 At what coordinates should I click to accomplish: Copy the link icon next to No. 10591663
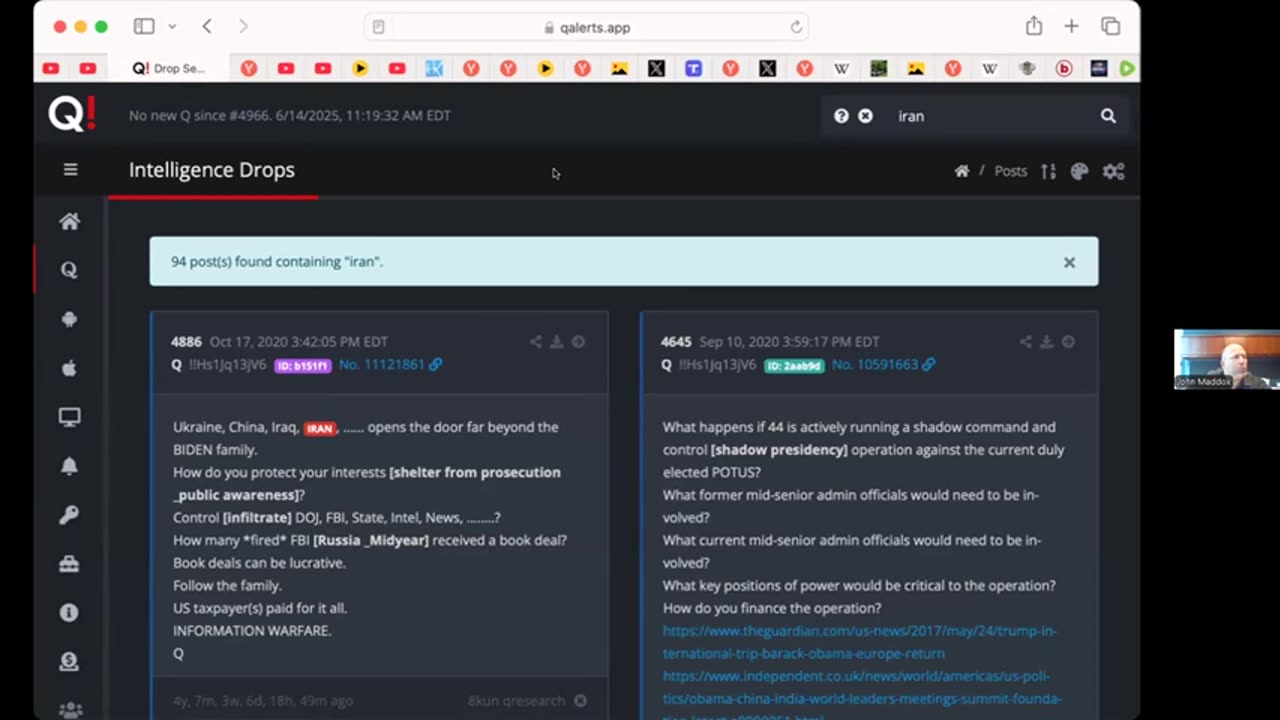coord(928,365)
